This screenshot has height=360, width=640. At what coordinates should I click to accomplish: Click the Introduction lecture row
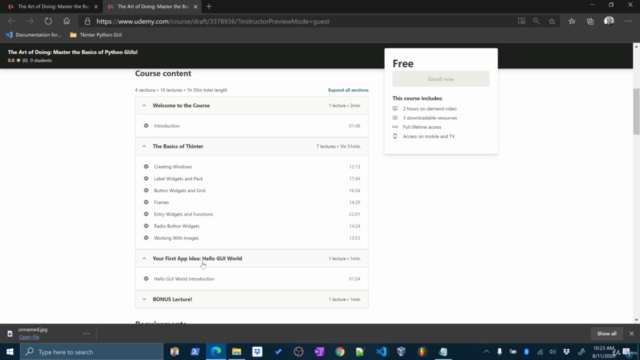point(251,126)
